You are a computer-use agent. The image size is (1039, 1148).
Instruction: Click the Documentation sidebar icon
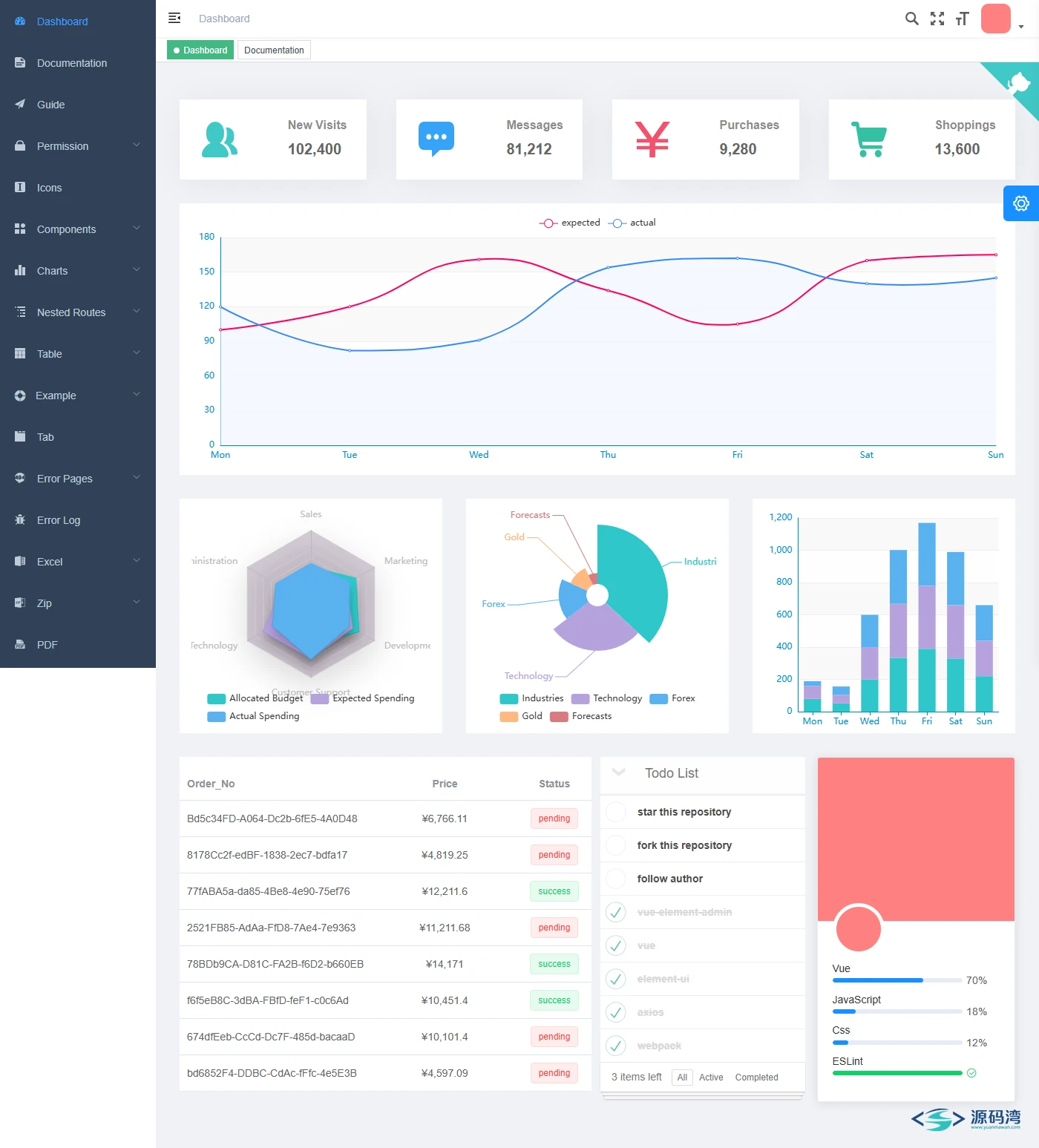[x=20, y=63]
